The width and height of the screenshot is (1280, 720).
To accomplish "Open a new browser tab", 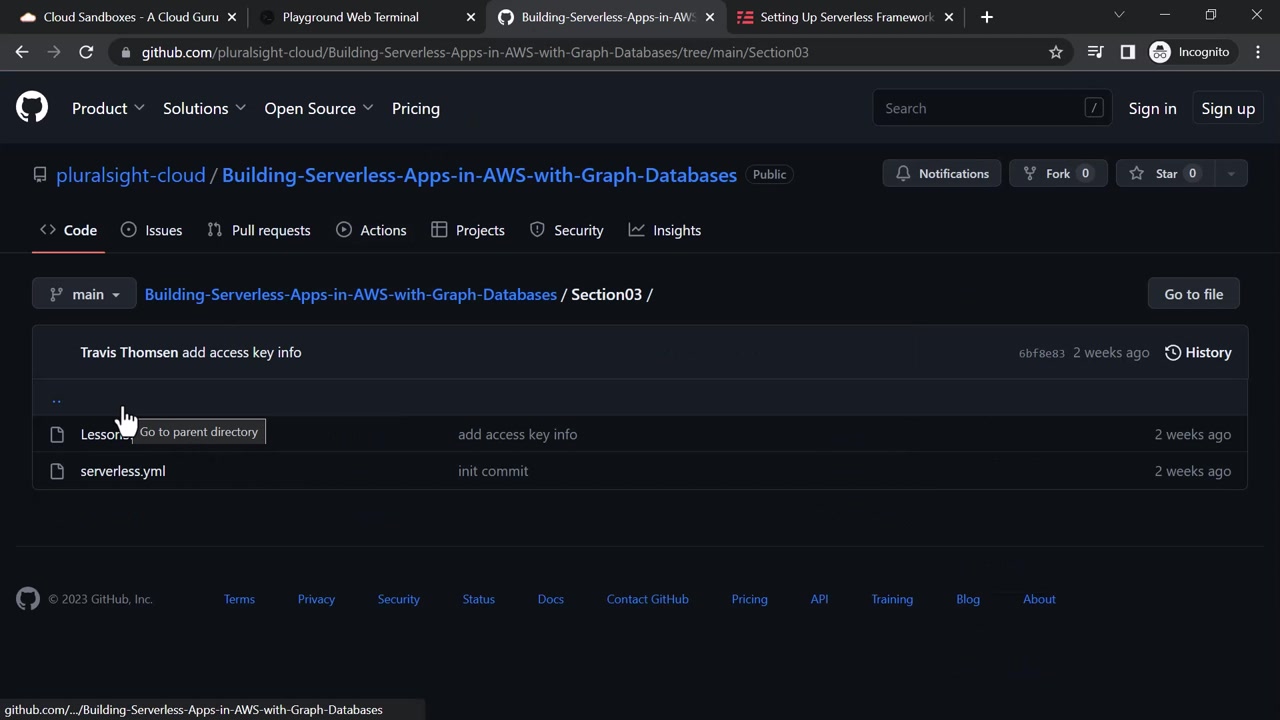I will tap(987, 17).
